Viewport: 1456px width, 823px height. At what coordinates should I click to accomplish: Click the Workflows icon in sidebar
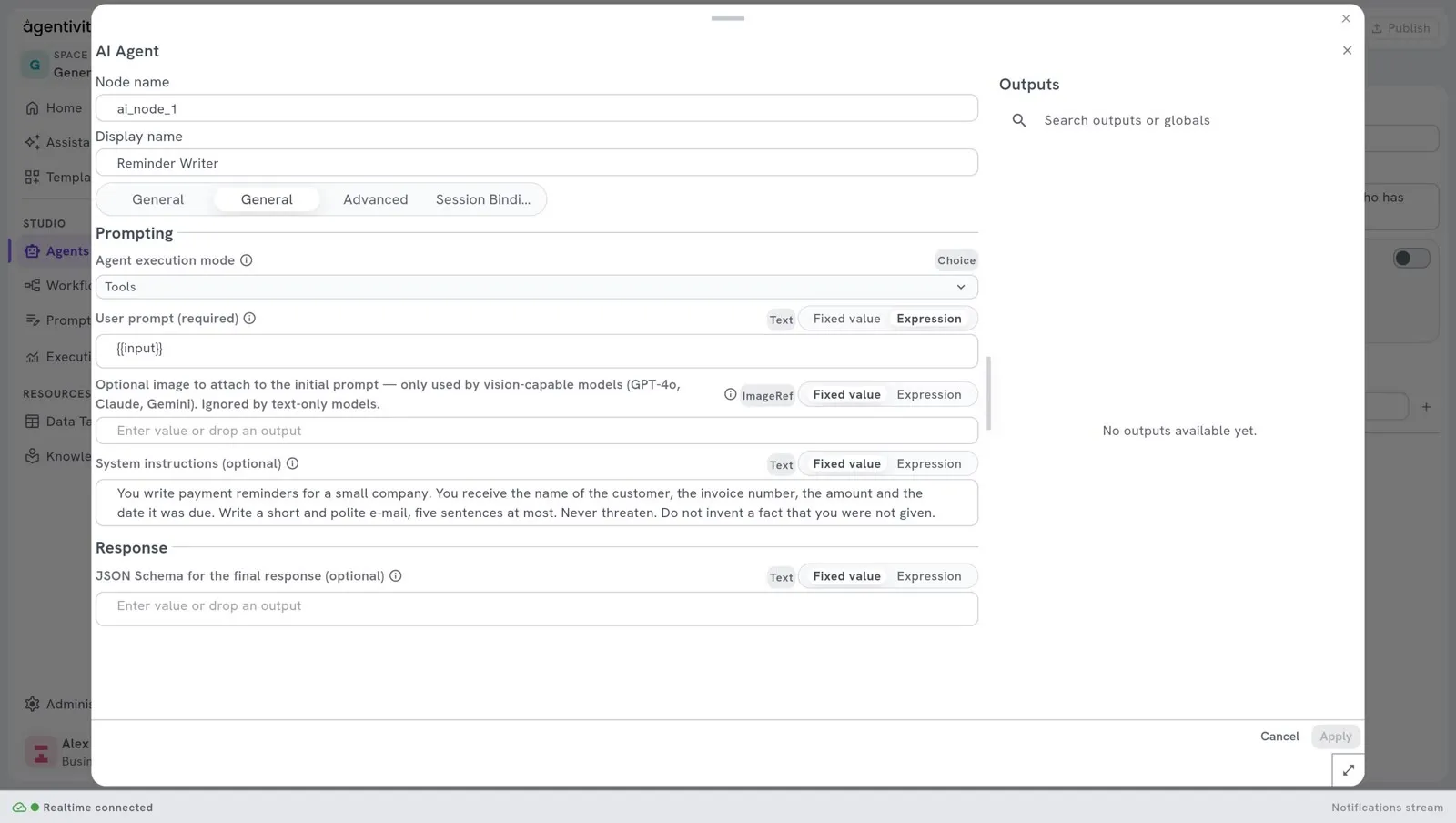coord(33,286)
